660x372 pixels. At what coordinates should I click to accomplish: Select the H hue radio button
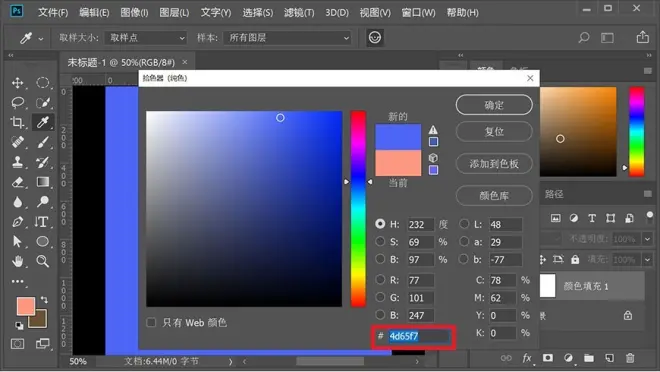[x=380, y=224]
